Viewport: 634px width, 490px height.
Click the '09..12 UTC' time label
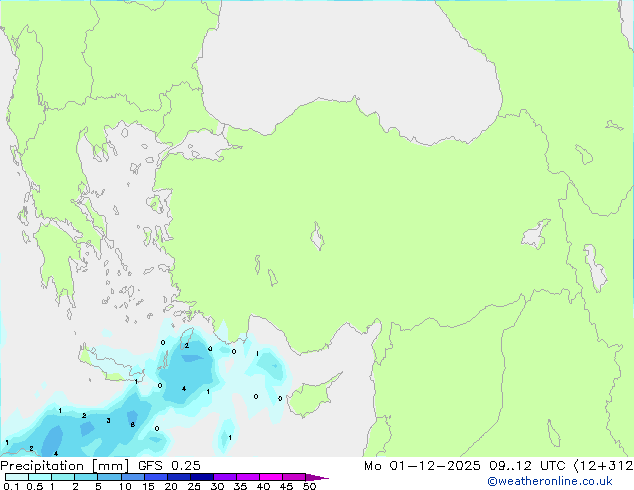(526, 466)
